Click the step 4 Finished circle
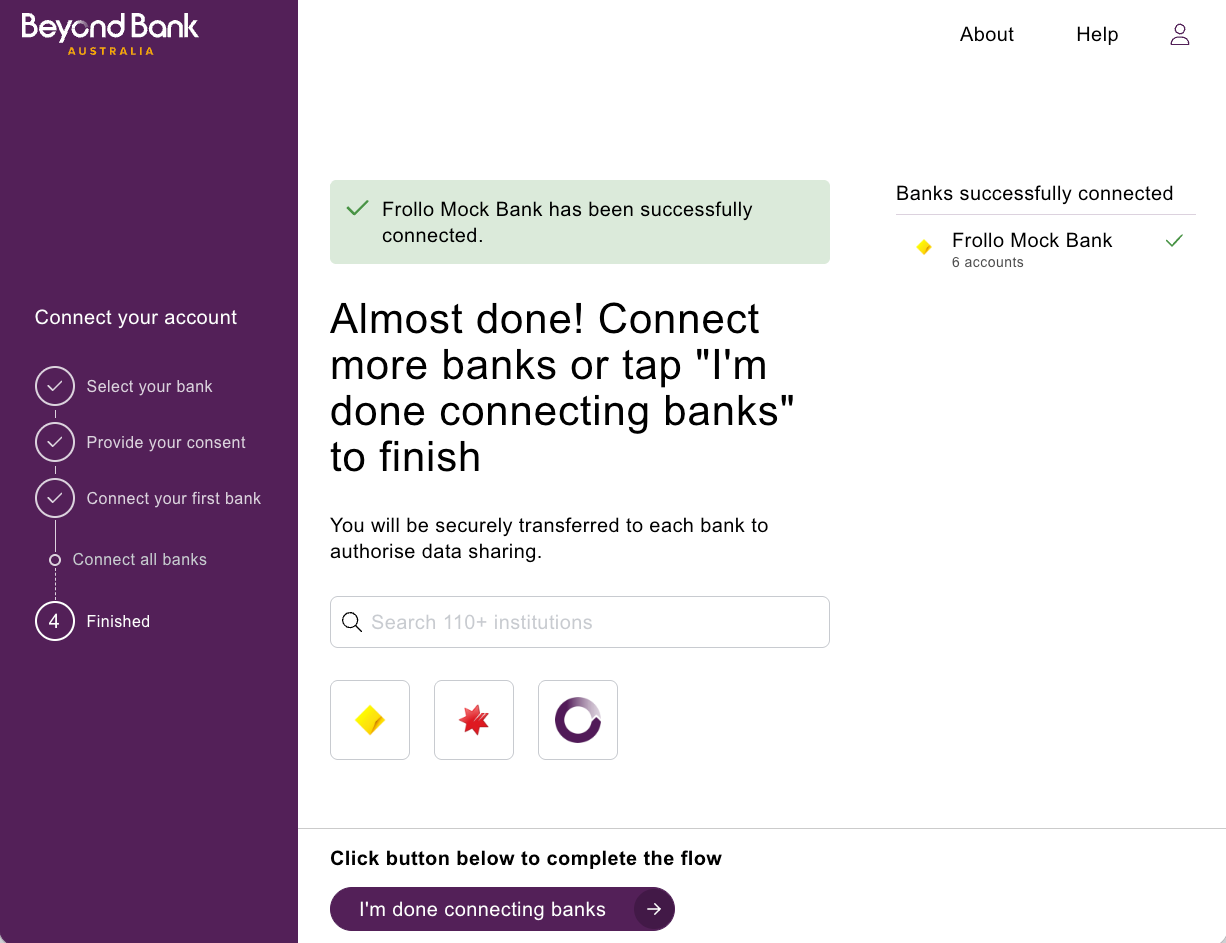The width and height of the screenshot is (1226, 943). tap(55, 621)
